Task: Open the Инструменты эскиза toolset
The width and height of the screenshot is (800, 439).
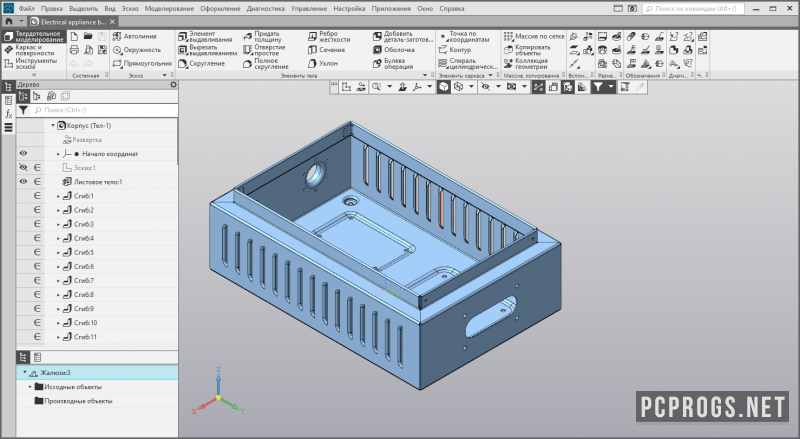Action: [34, 64]
